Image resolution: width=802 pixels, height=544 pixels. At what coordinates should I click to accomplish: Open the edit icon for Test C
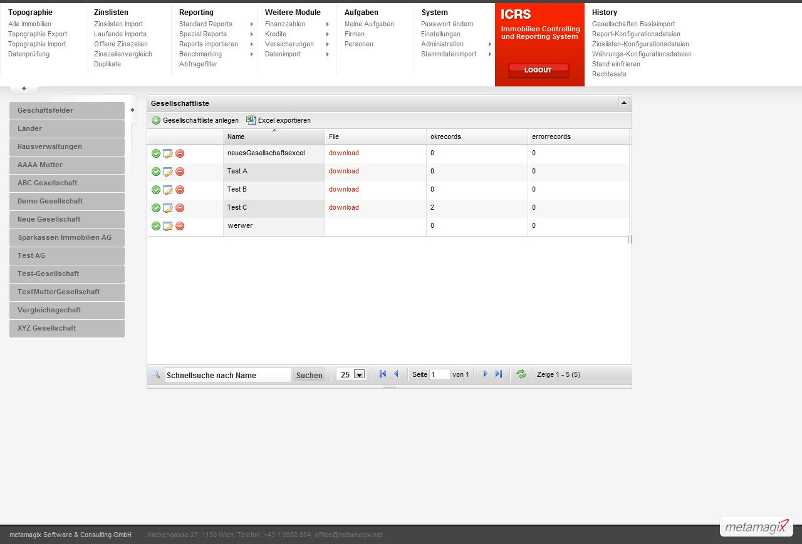pos(168,208)
